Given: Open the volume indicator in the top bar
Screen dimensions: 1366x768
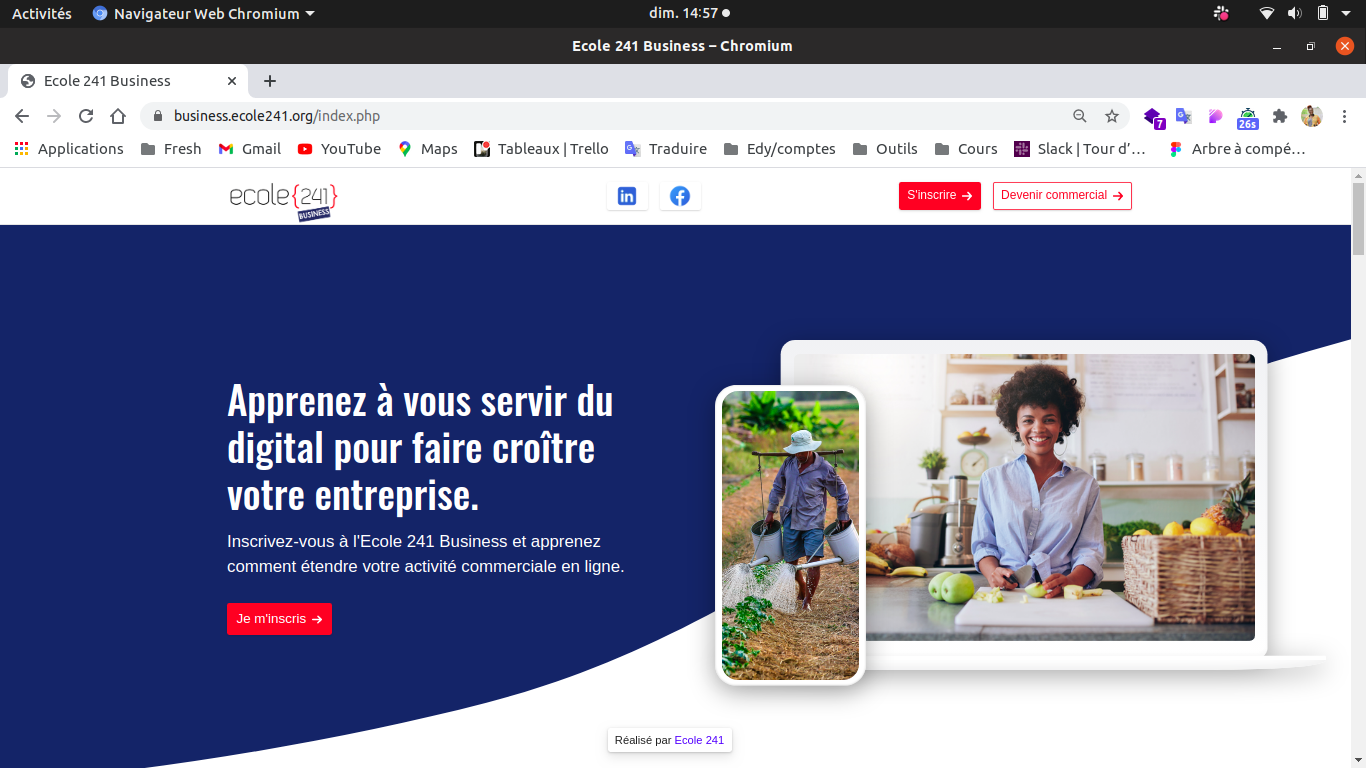Looking at the screenshot, I should point(1294,13).
